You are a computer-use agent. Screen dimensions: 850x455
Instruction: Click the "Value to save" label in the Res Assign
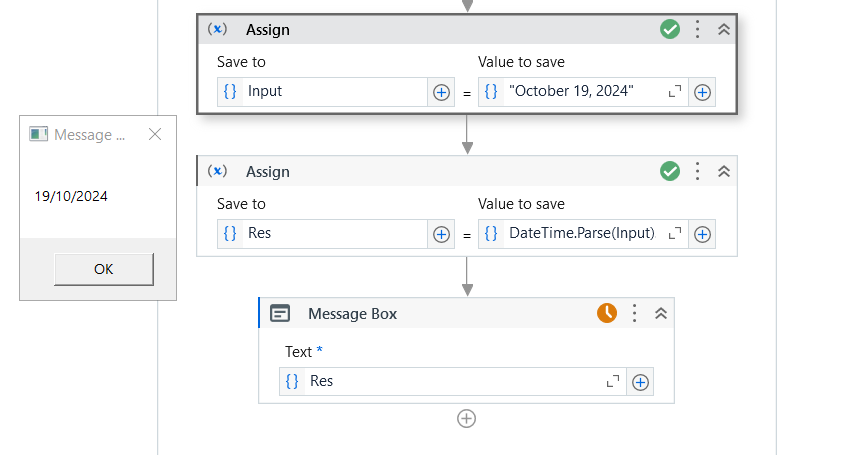tap(521, 204)
